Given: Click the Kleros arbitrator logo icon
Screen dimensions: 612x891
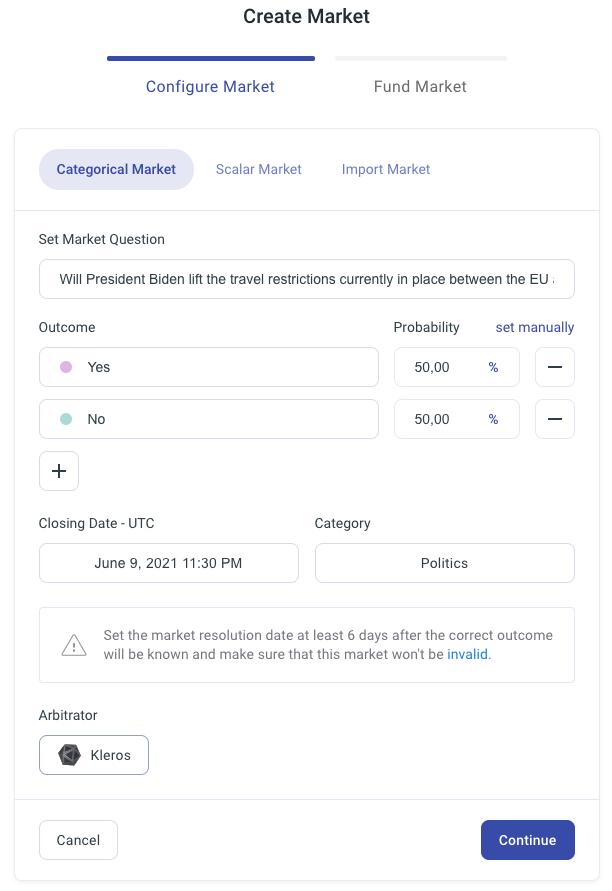Looking at the screenshot, I should [x=69, y=755].
